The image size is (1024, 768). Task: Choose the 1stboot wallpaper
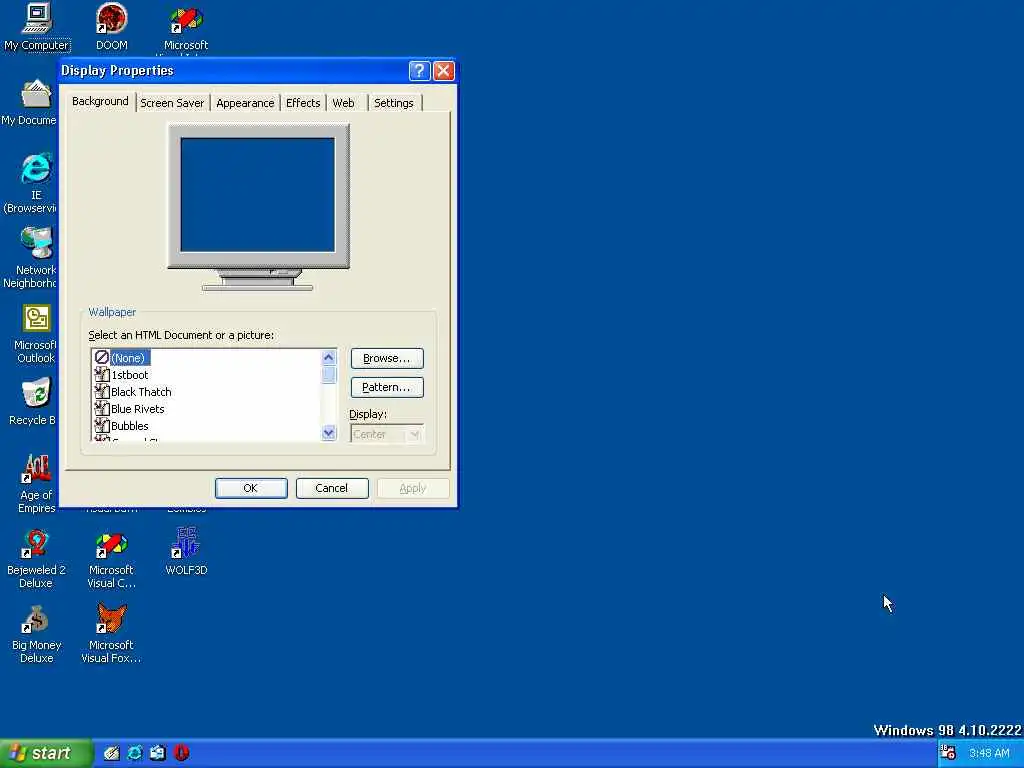[x=121, y=375]
